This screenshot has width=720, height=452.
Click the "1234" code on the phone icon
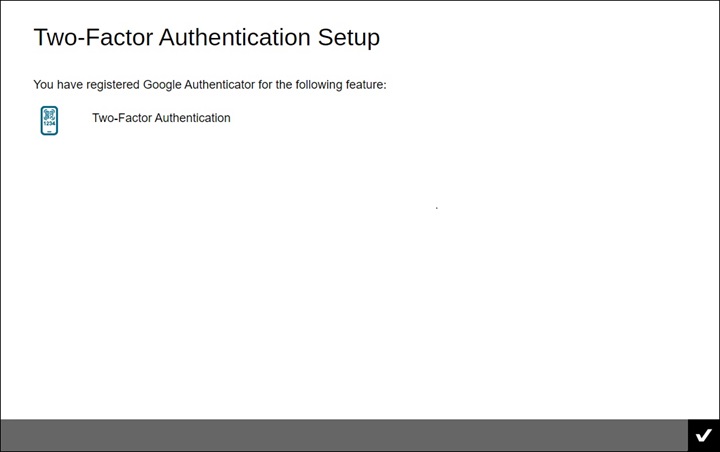(49, 125)
